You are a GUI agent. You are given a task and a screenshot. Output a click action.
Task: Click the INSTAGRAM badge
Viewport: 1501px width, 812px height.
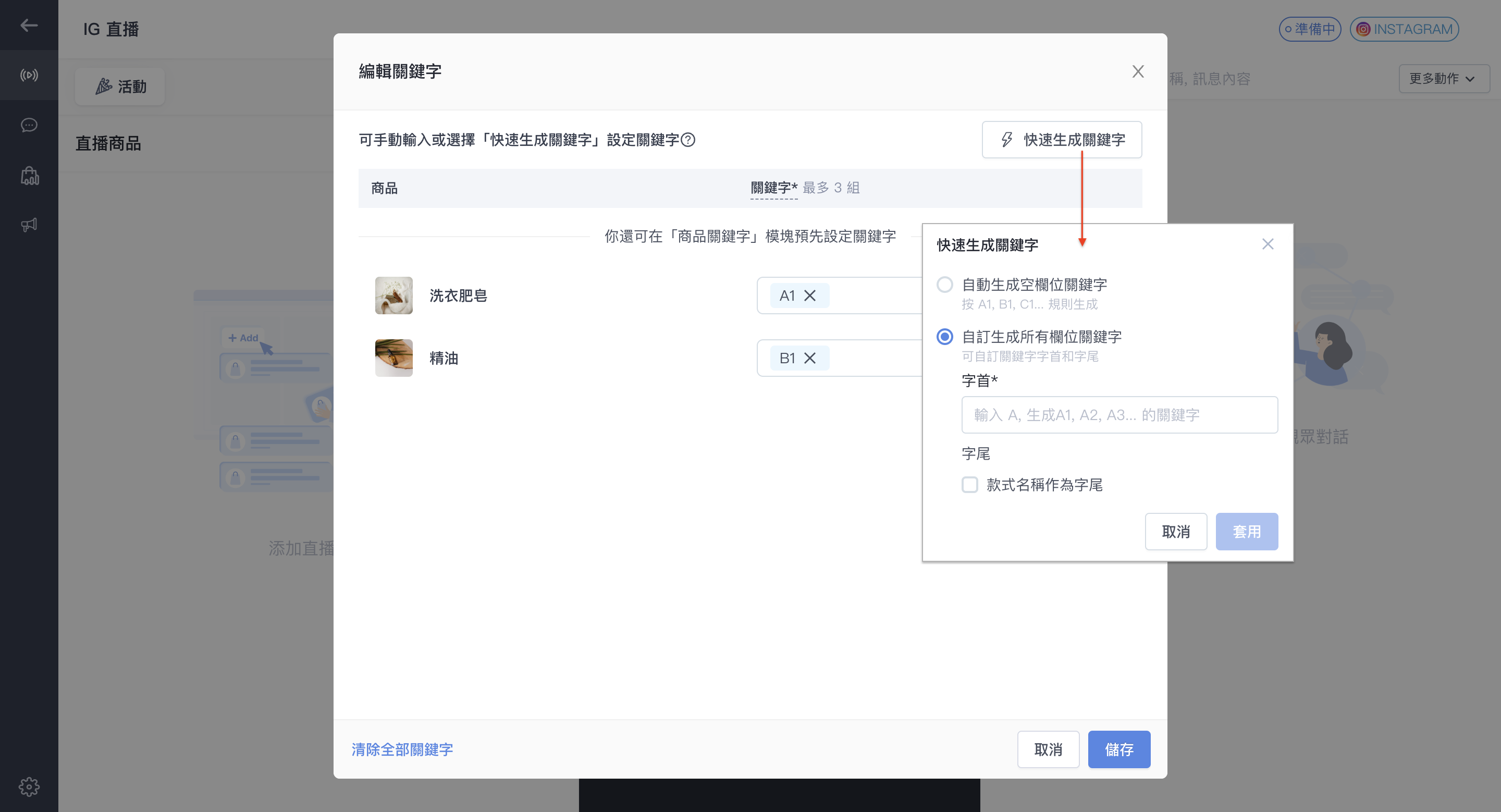pos(1404,29)
